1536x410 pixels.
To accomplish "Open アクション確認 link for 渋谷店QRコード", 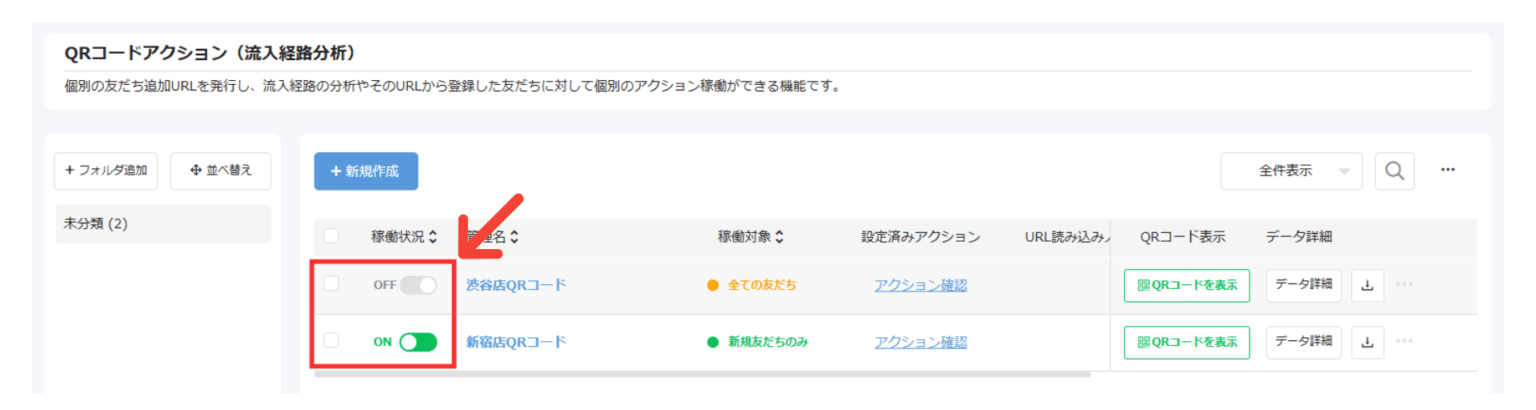I will tap(920, 285).
